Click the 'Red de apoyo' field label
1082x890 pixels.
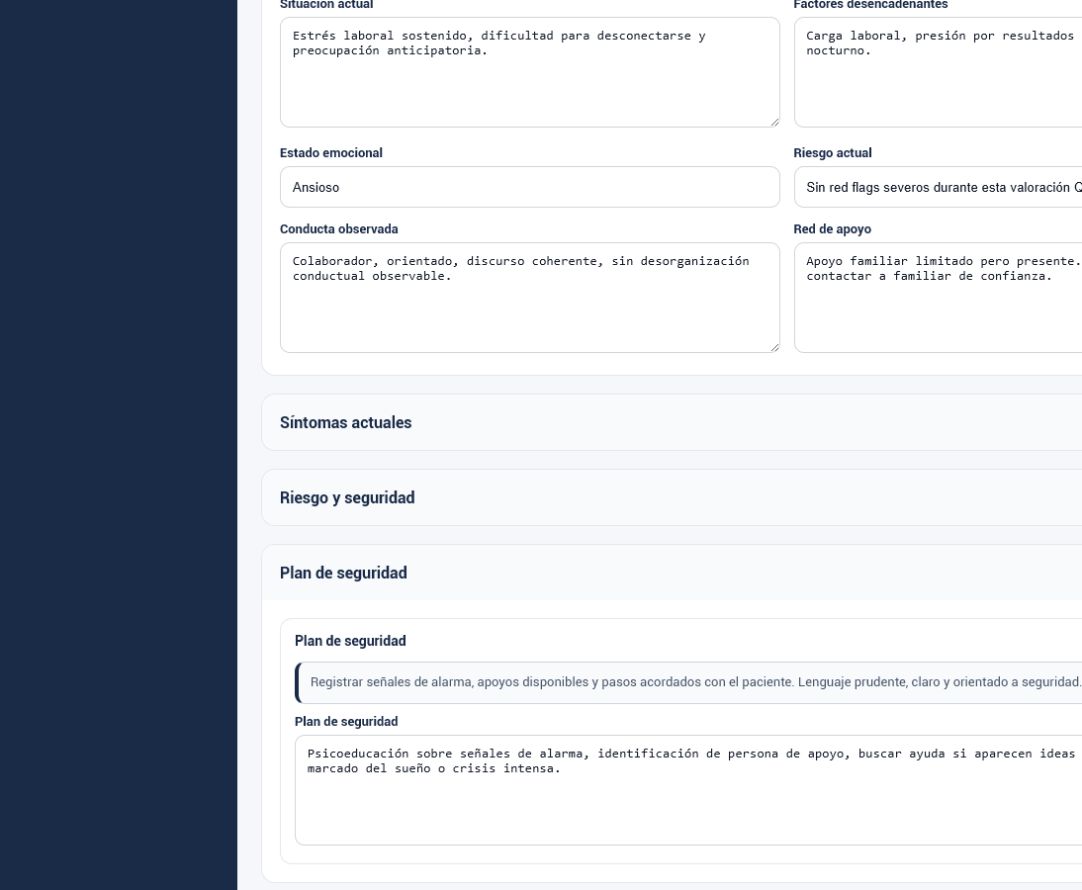pos(832,229)
